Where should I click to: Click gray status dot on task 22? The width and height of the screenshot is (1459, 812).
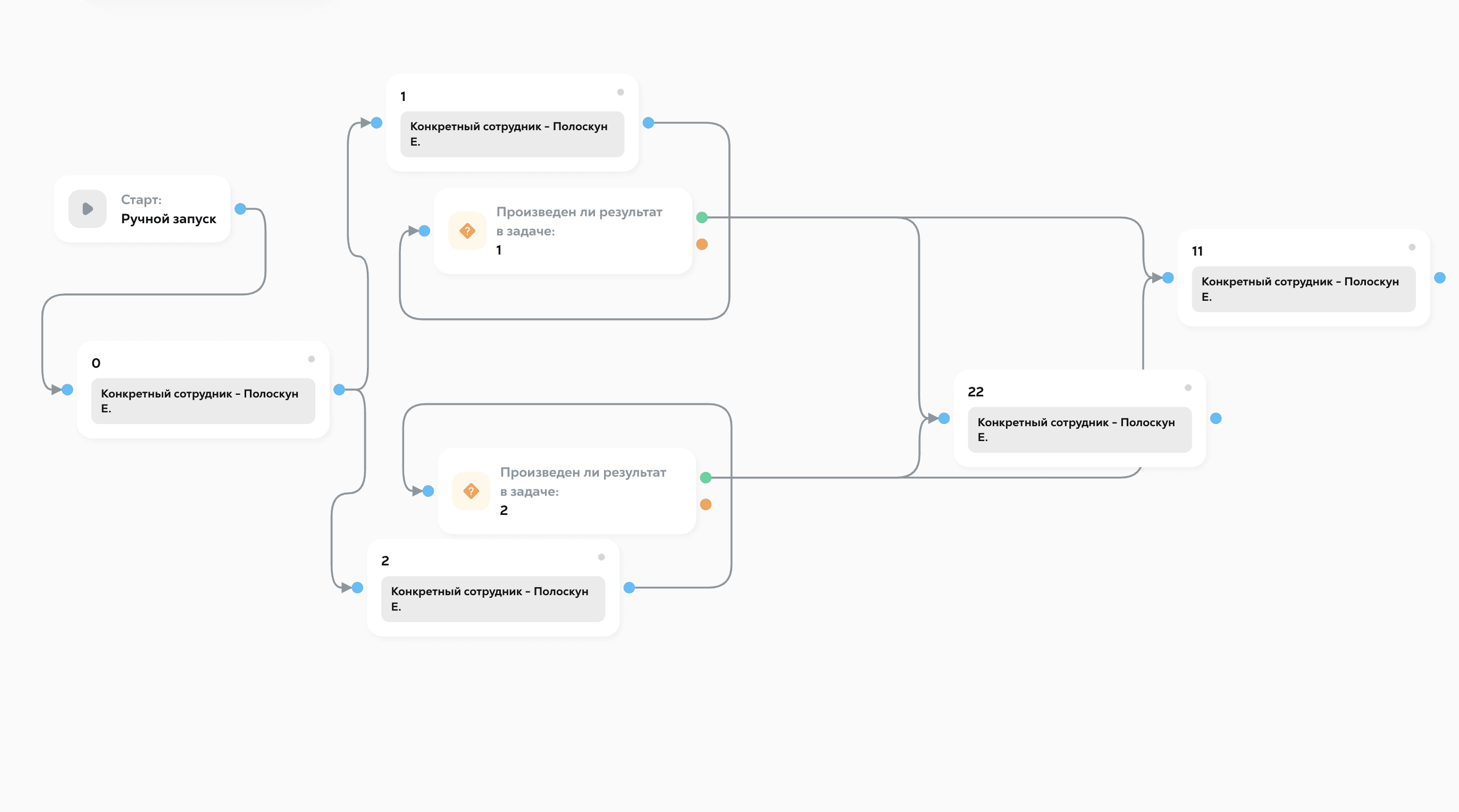[x=1188, y=388]
